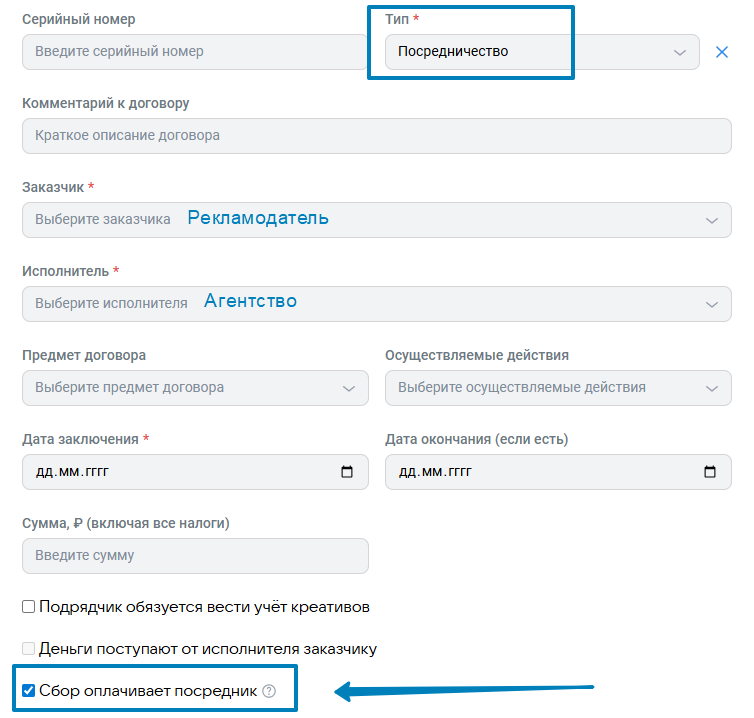Click the help icon next to Сбор оплачивает посредник
The height and width of the screenshot is (718, 754).
(x=269, y=691)
